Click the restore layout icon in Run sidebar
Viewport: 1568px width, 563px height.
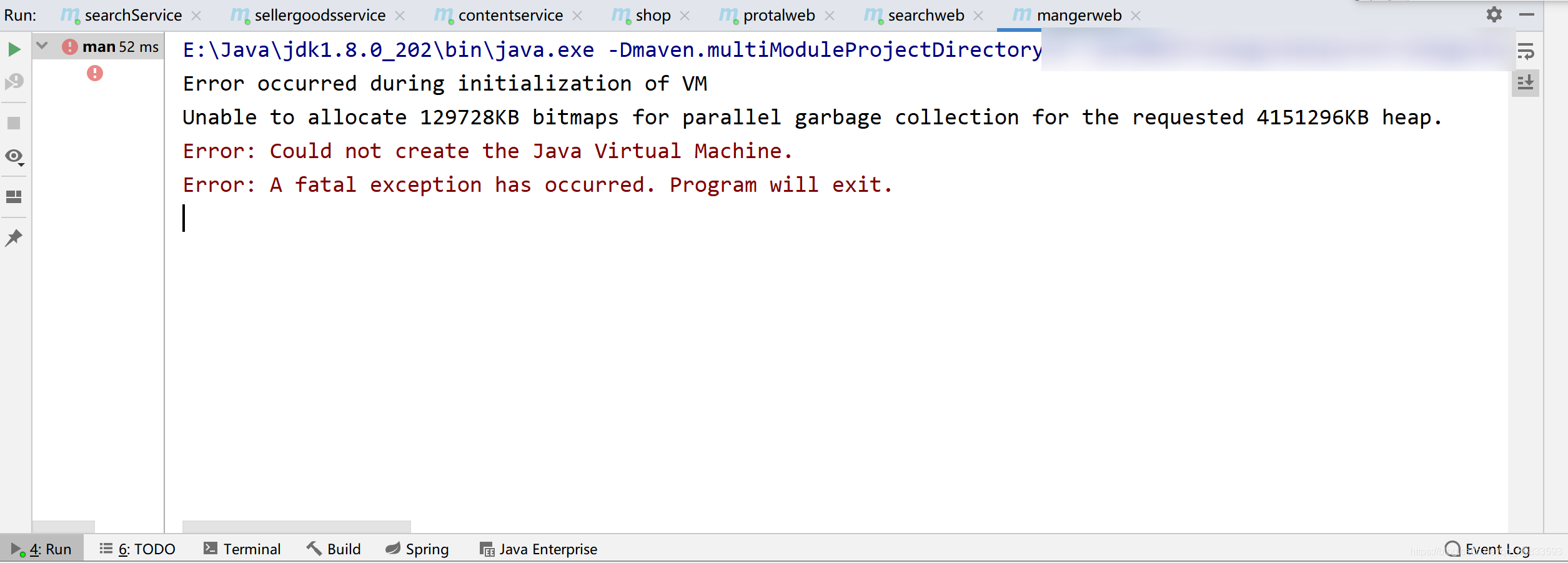pyautogui.click(x=14, y=197)
